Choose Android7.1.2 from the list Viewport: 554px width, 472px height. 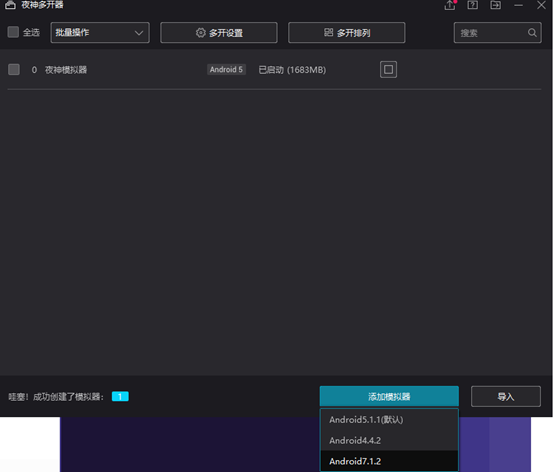click(x=389, y=461)
